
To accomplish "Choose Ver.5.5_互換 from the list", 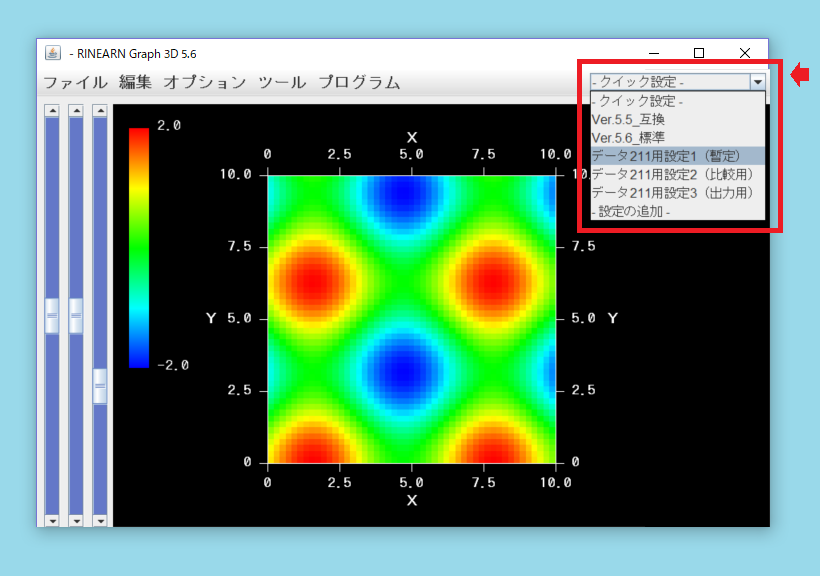I will (678, 119).
